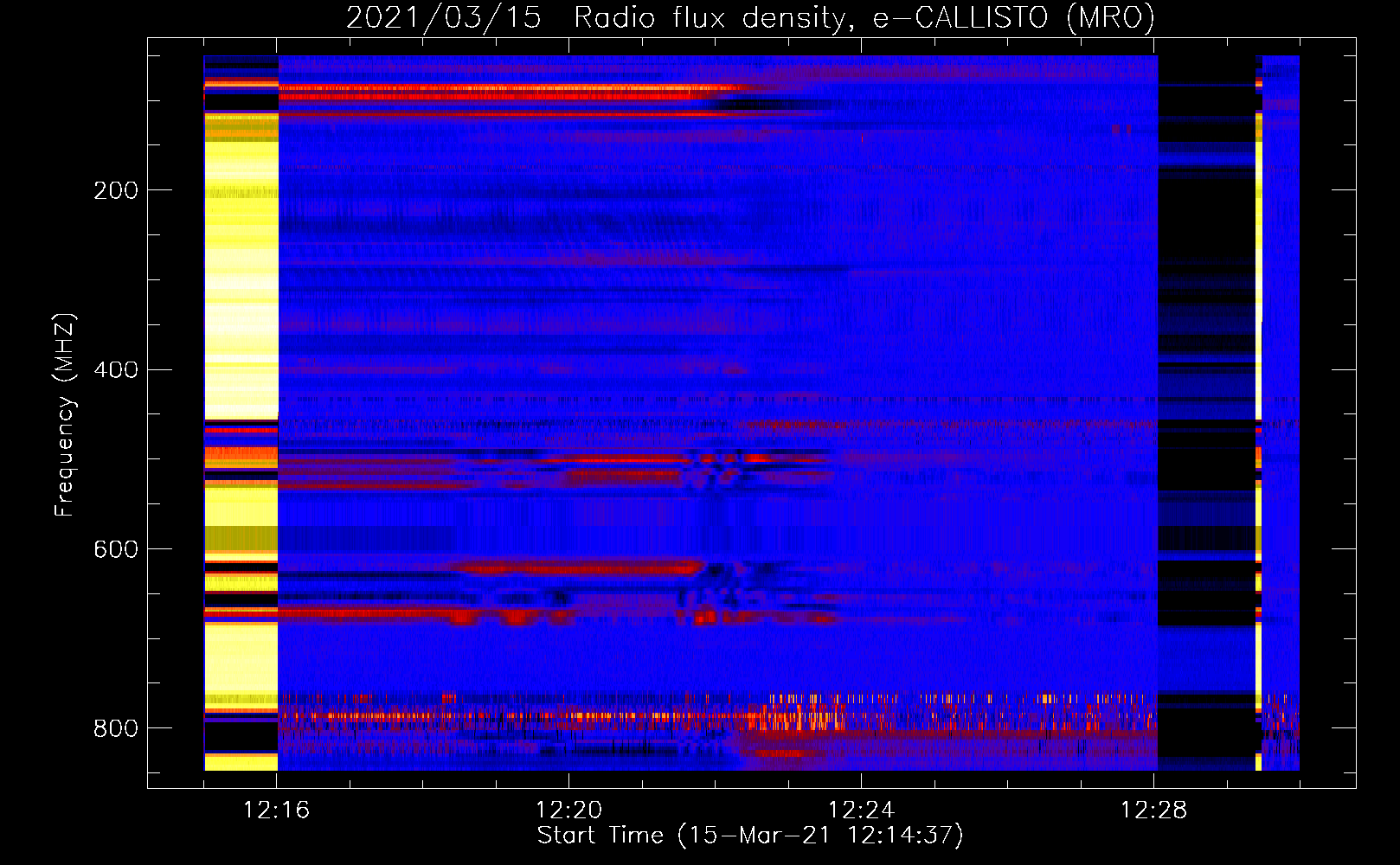This screenshot has width=1400, height=865.
Task: Click the 600 frequency tick label
Action: 116,550
